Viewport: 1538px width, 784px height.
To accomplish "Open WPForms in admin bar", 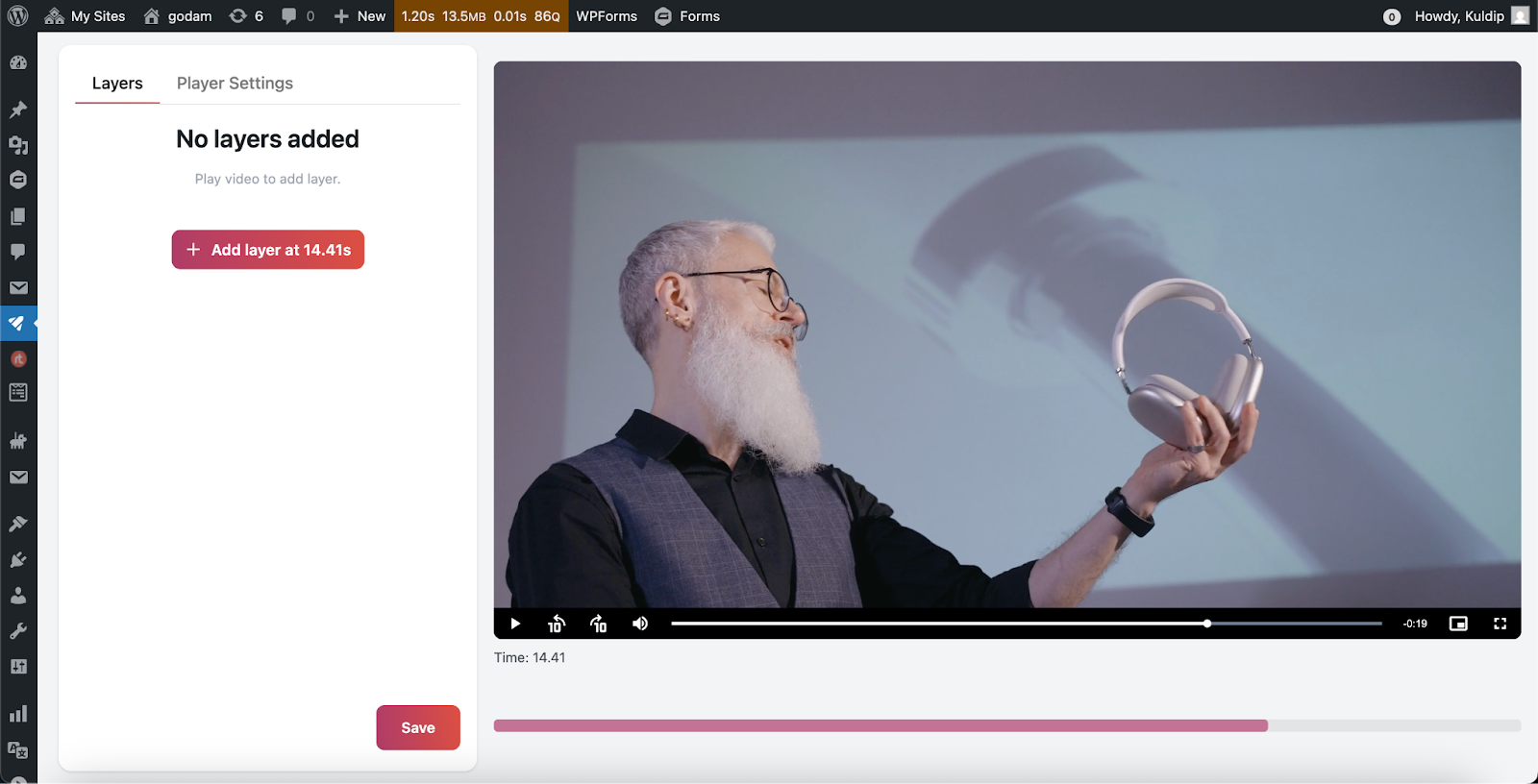I will (607, 16).
